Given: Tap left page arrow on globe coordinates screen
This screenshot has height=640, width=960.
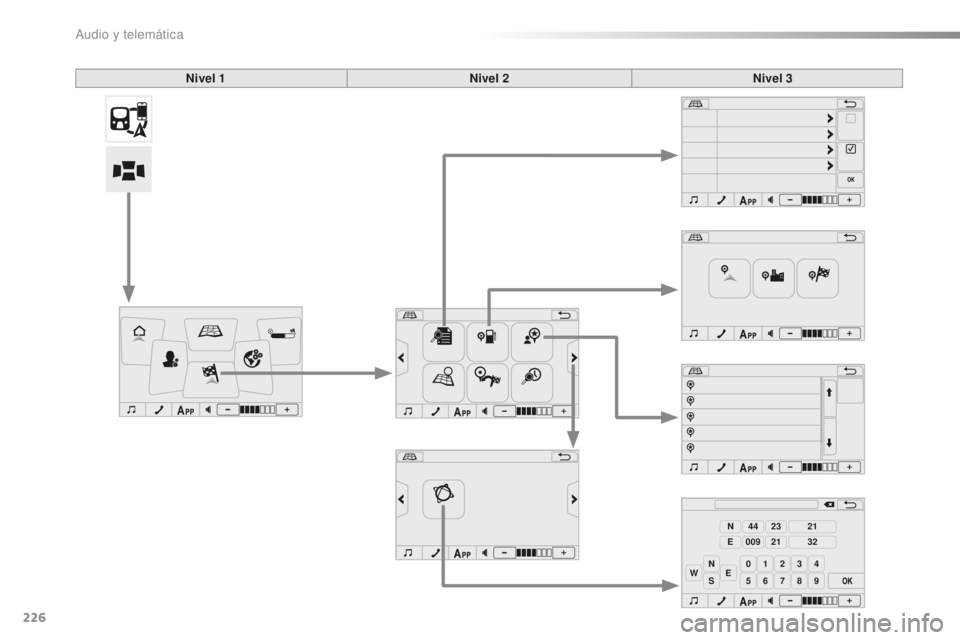Looking at the screenshot, I should [402, 499].
